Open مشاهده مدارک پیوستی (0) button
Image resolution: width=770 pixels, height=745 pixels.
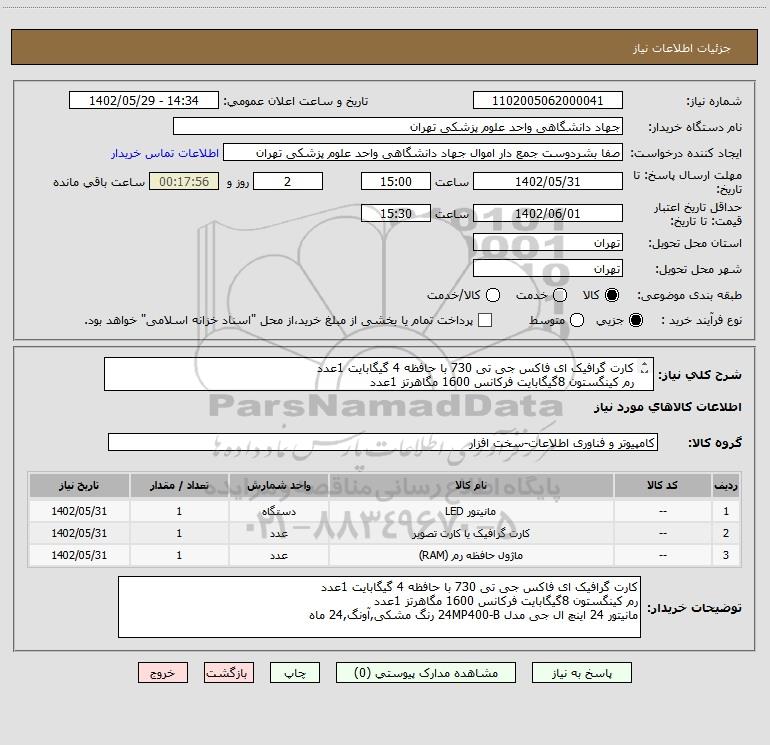428,673
